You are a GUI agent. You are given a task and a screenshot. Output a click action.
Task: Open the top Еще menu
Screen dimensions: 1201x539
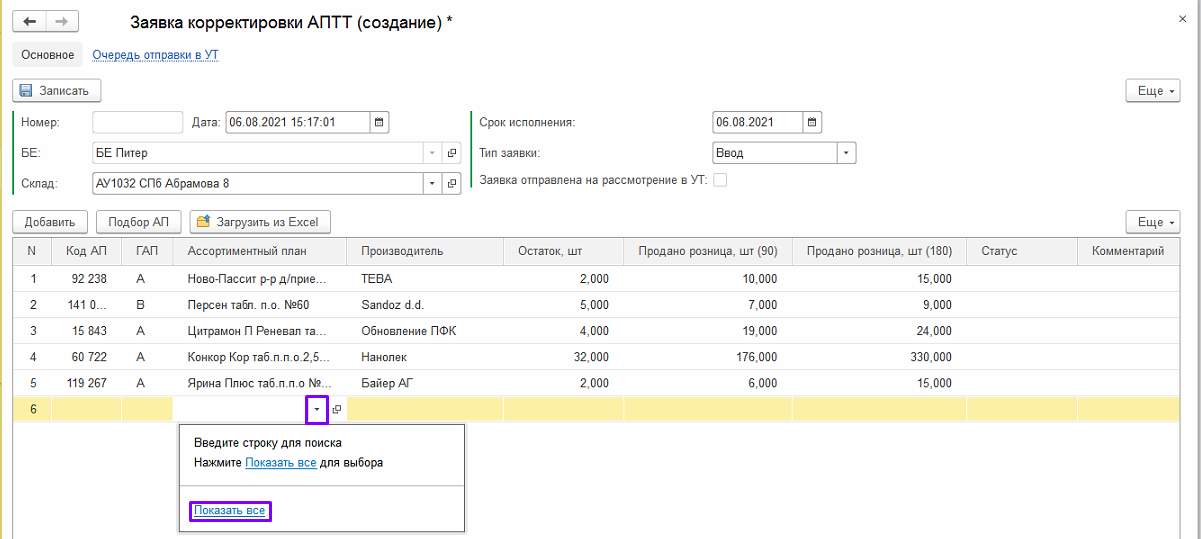(x=1152, y=90)
